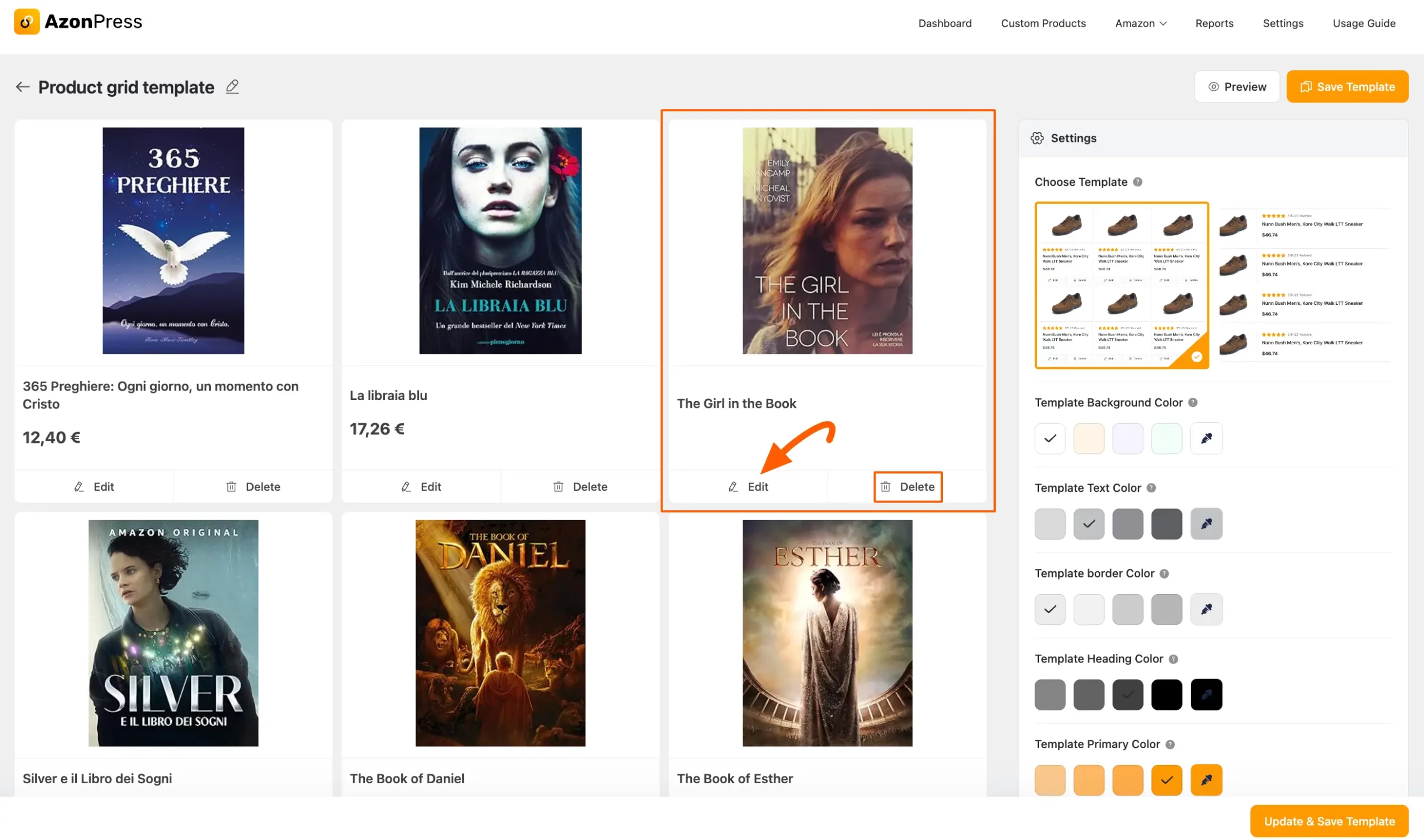Click the Preview button
1424x840 pixels.
click(x=1237, y=86)
